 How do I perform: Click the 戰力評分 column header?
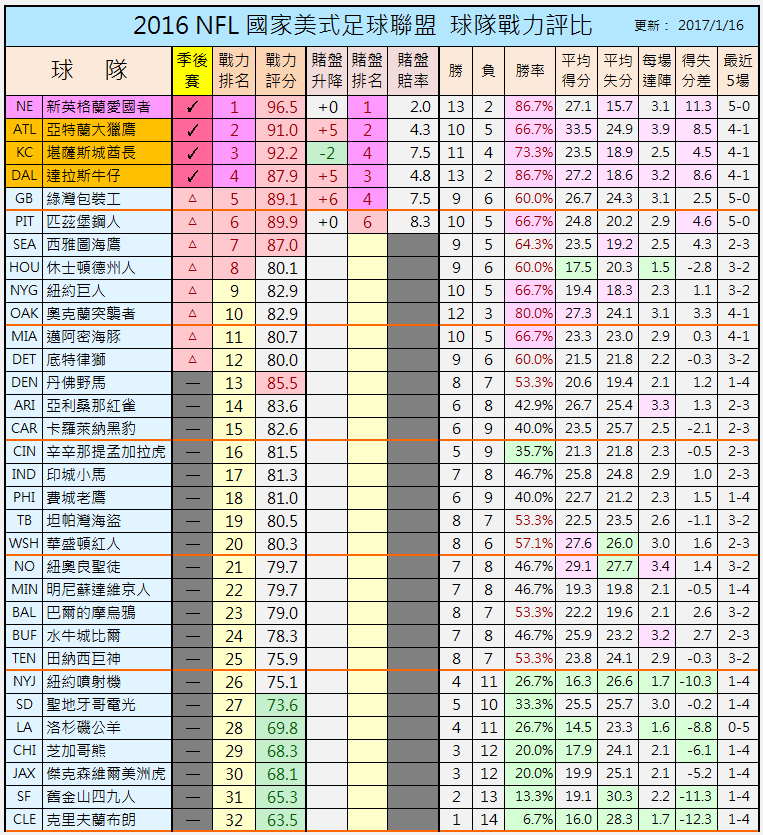coord(281,70)
